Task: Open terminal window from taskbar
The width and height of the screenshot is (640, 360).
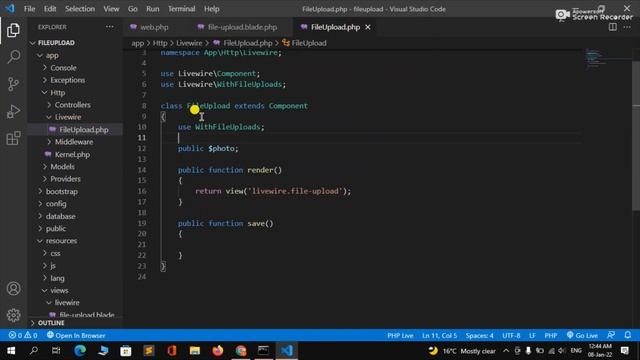Action: (264, 351)
